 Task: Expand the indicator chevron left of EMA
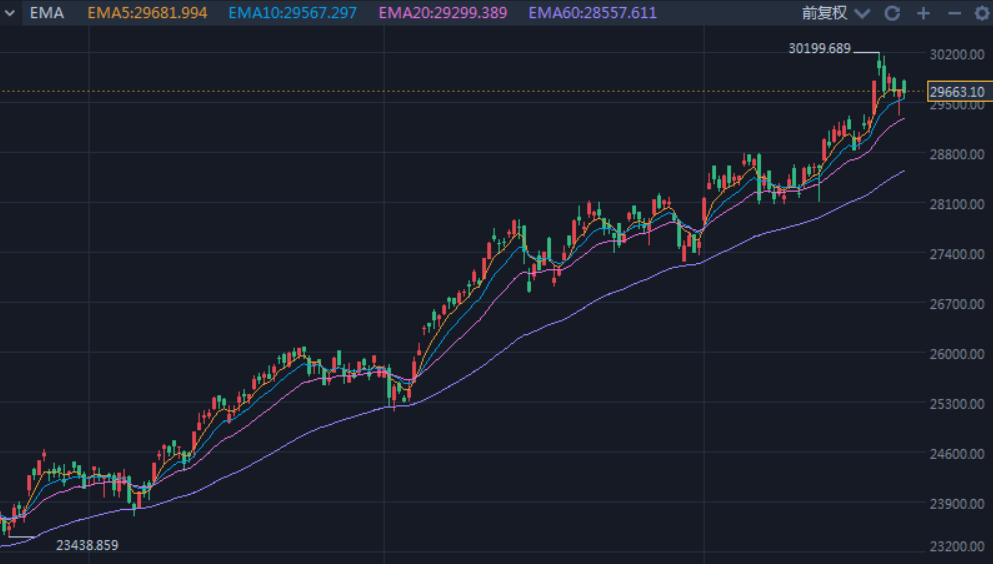click(x=9, y=13)
